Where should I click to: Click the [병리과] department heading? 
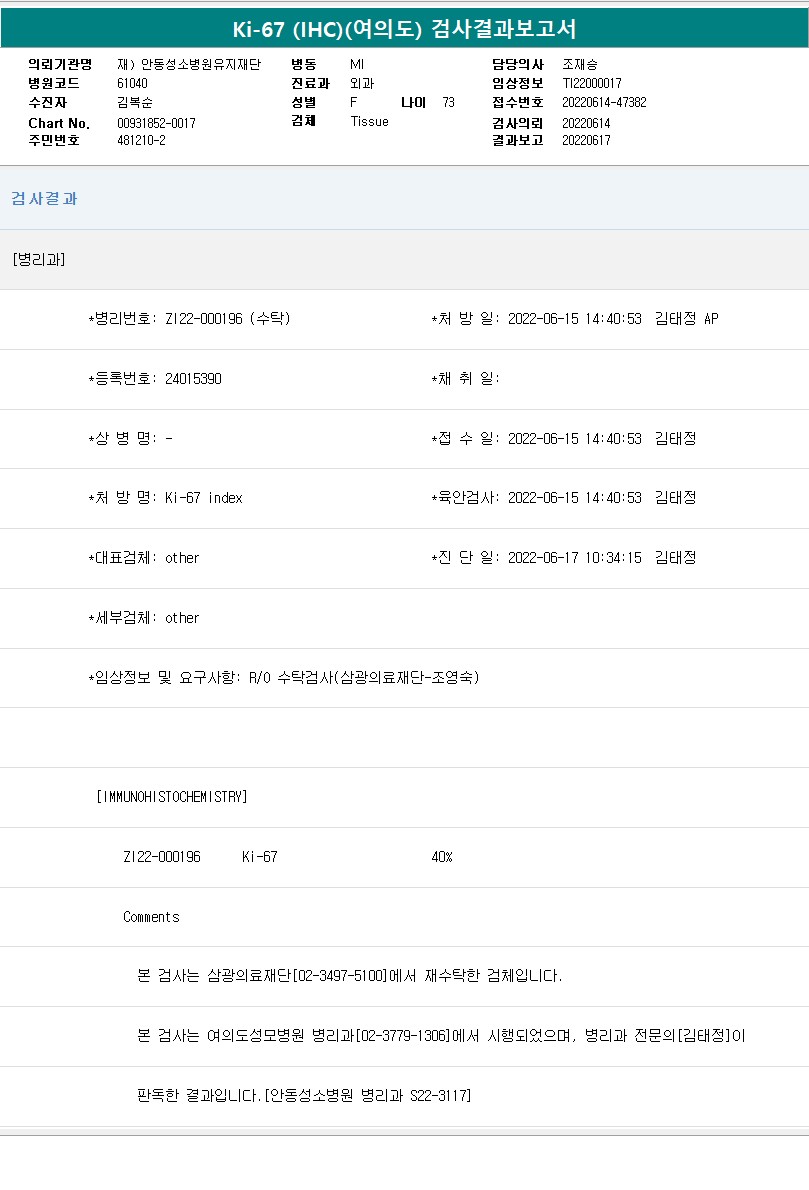coord(39,260)
